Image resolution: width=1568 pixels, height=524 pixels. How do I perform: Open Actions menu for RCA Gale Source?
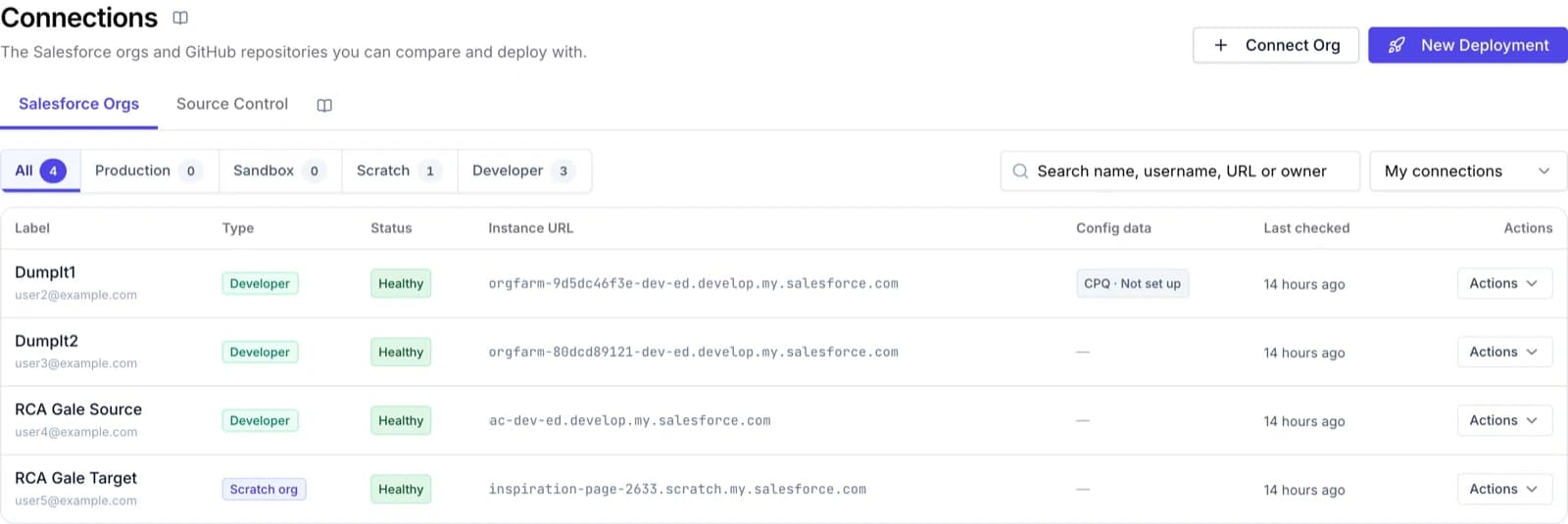coord(1504,420)
